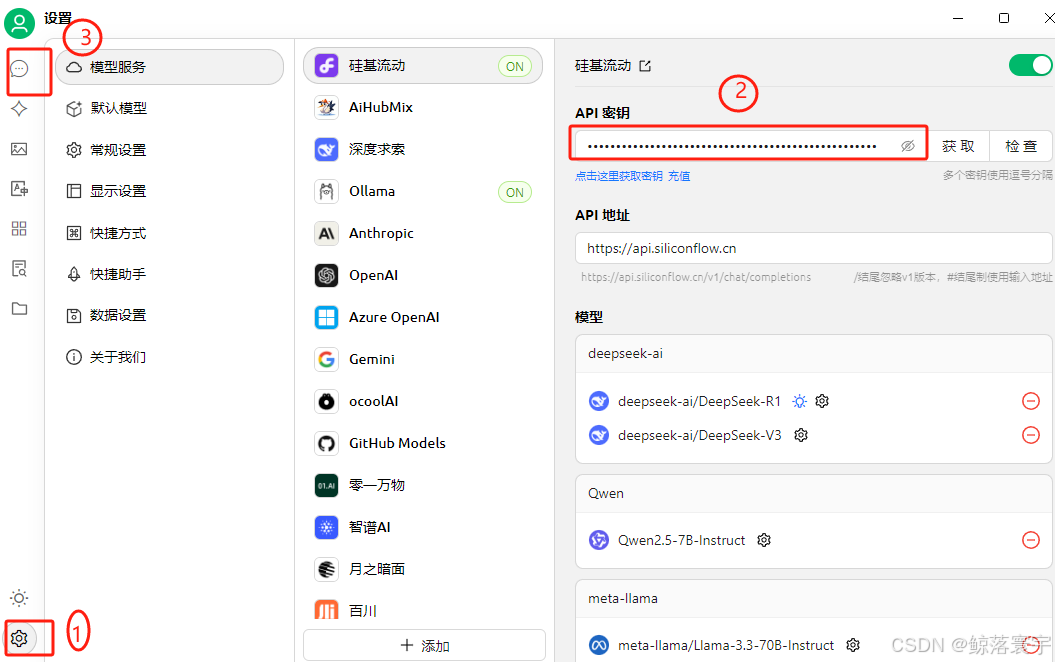Open the files folder sidebar icon
Viewport: 1055px width, 662px height.
point(20,309)
